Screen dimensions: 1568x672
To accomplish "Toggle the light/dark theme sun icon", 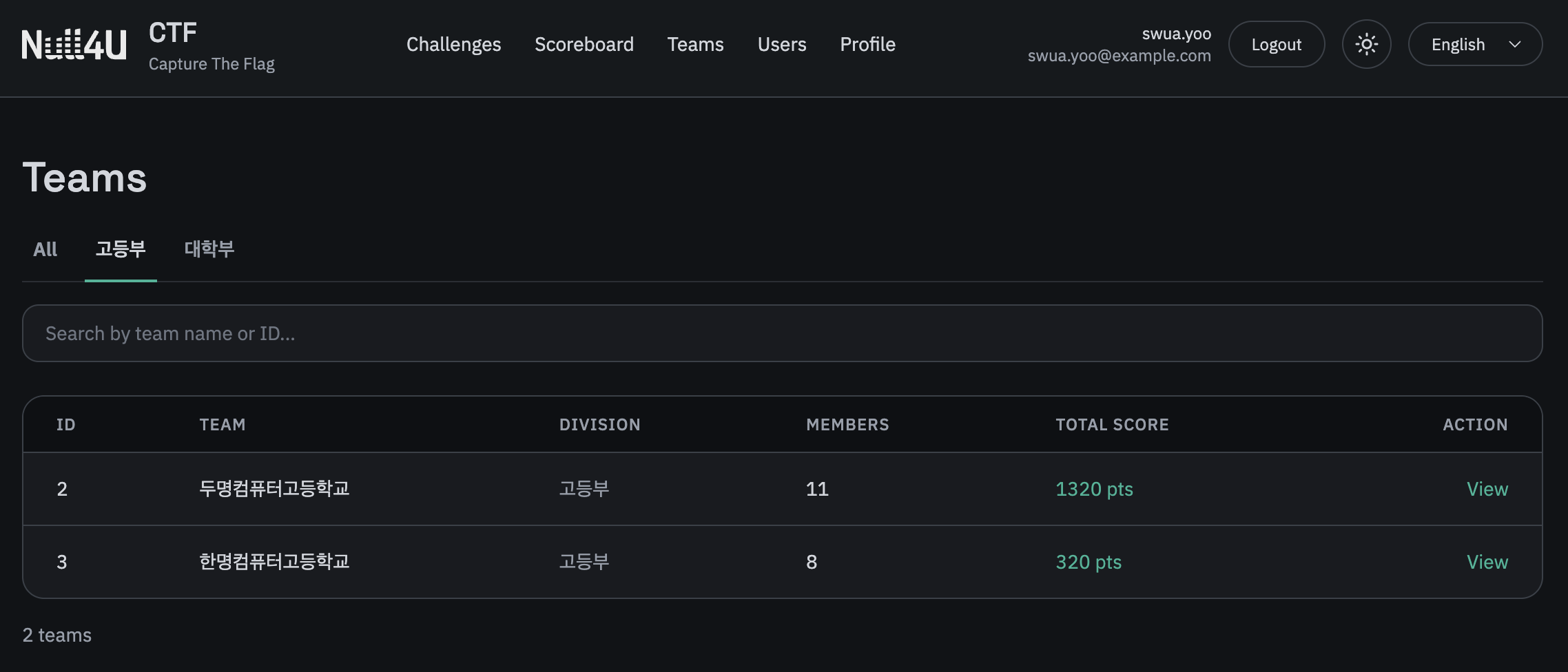I will click(1366, 45).
